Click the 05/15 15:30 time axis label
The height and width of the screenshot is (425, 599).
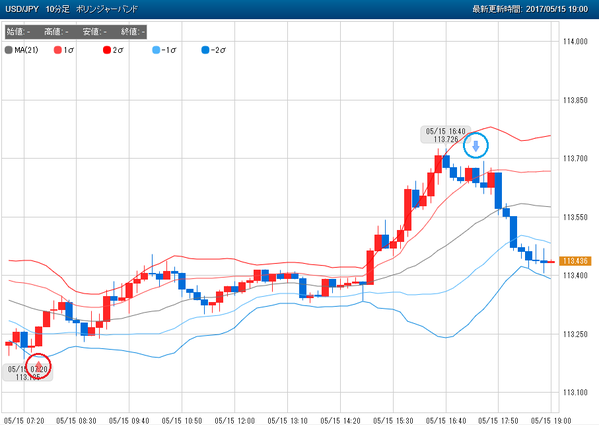pyautogui.click(x=393, y=420)
